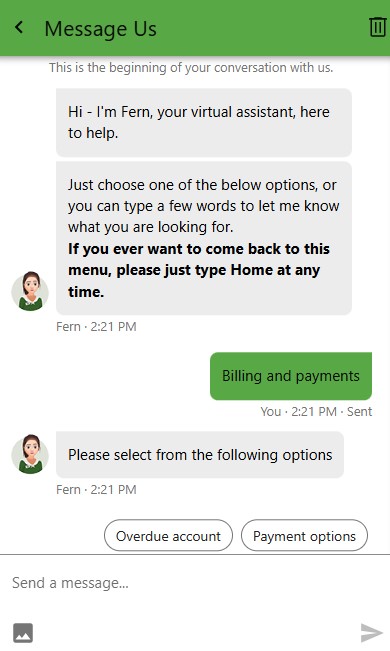
Task: Open the image attachment picker icon
Action: click(x=23, y=633)
